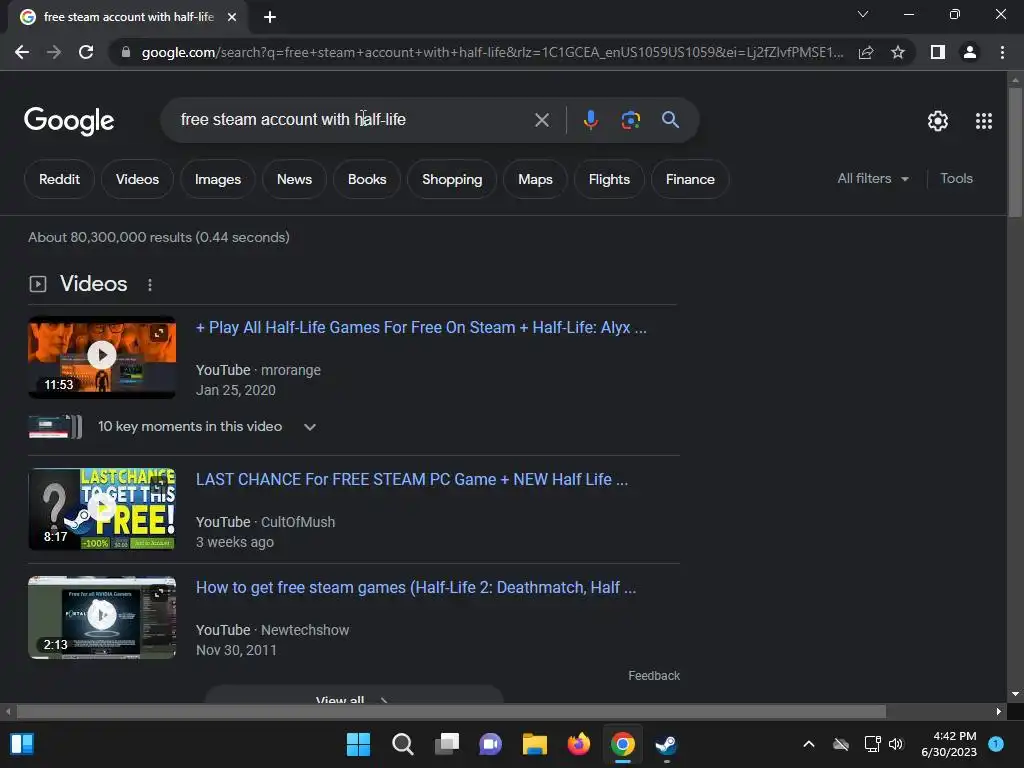Search by image with Google Lens
The width and height of the screenshot is (1024, 768).
[x=630, y=120]
